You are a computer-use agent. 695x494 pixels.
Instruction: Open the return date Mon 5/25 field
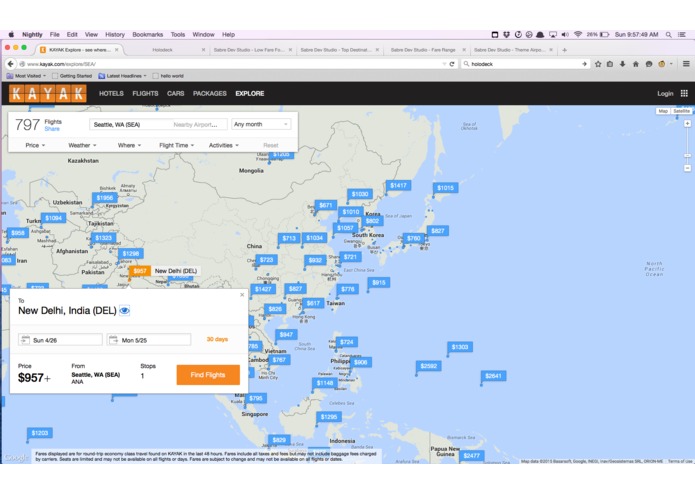[149, 340]
